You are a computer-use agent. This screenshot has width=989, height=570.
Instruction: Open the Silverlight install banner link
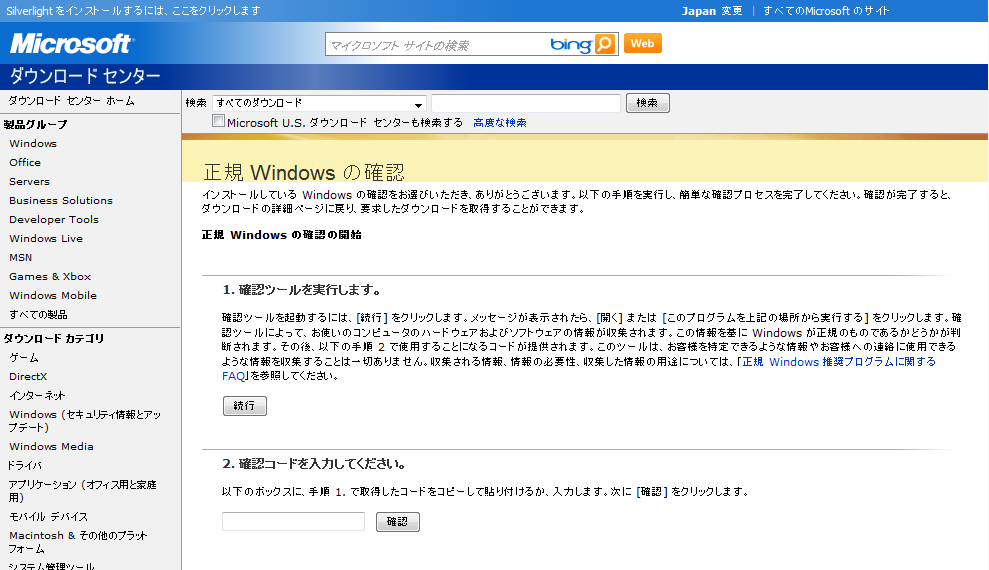[133, 11]
